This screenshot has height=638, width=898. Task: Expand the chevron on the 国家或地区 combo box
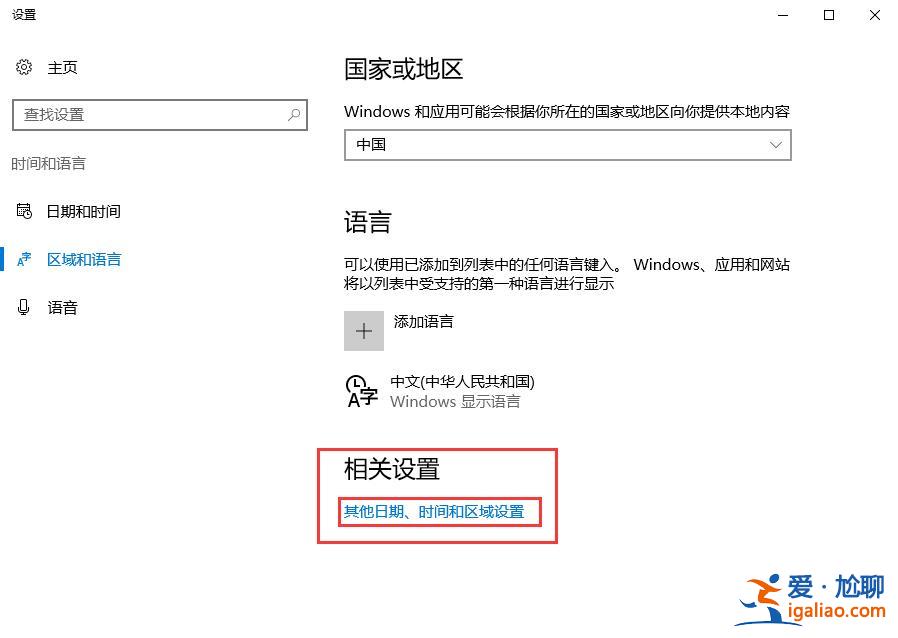[776, 145]
